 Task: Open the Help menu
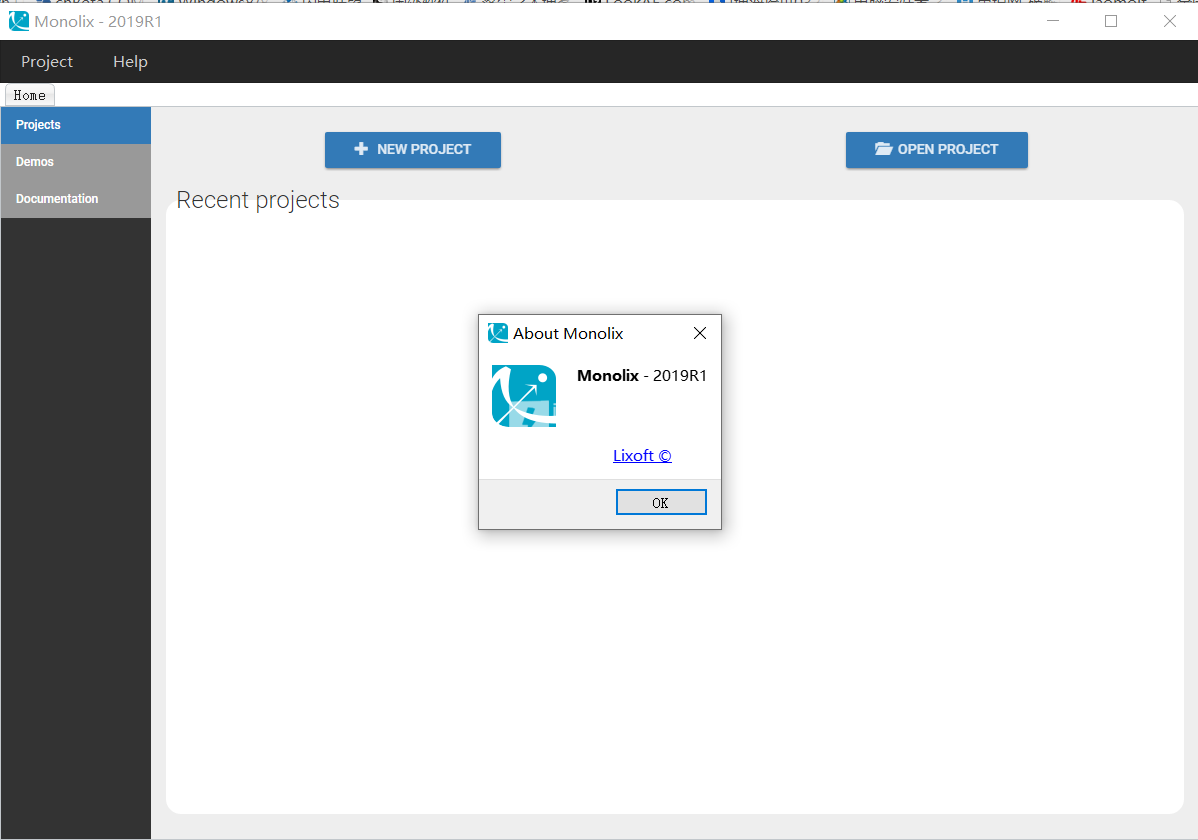[x=131, y=62]
